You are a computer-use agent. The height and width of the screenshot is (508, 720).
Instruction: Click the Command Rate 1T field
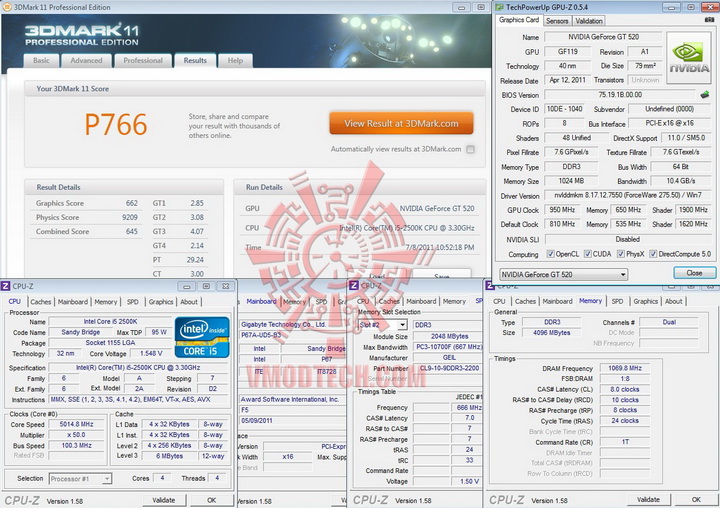[x=625, y=442]
